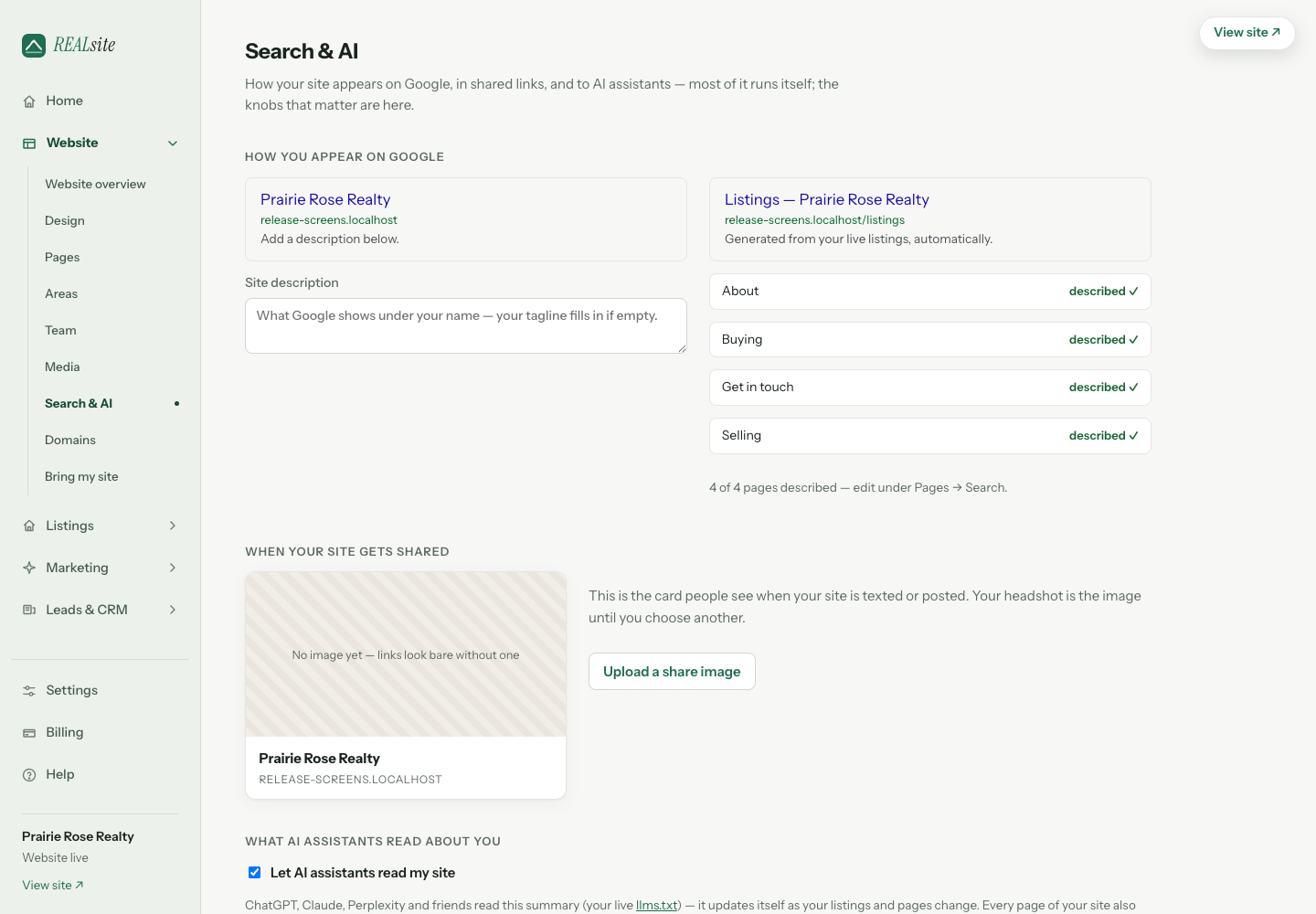The height and width of the screenshot is (914, 1316).
Task: Open the llms.txt link
Action: [656, 905]
